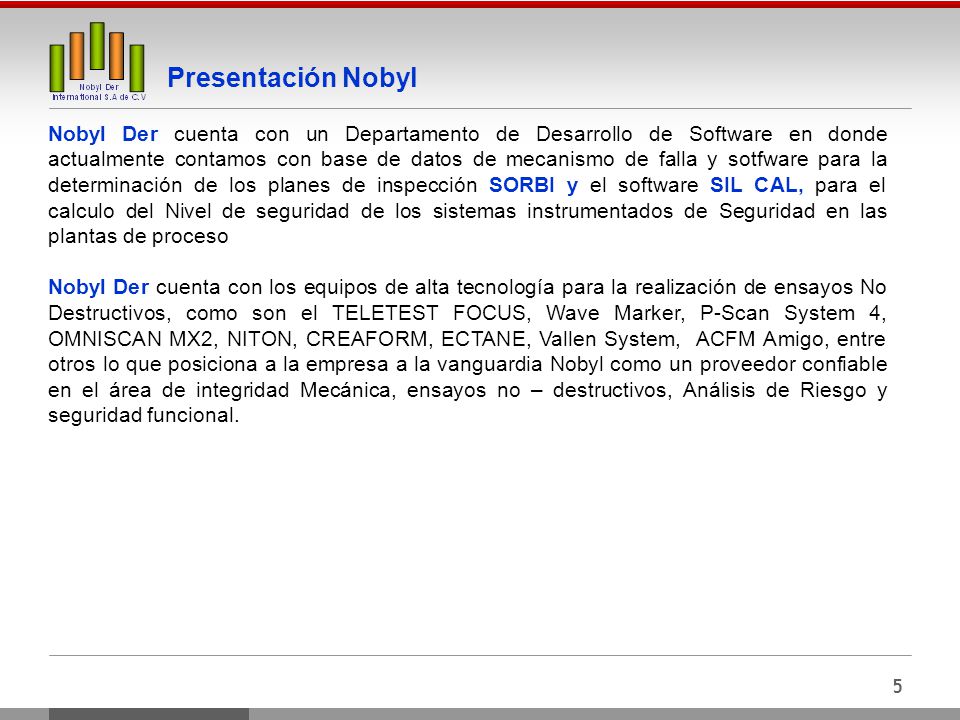Click 'Nobyl Der' starting the second paragraph
The image size is (960, 720).
pos(99,287)
